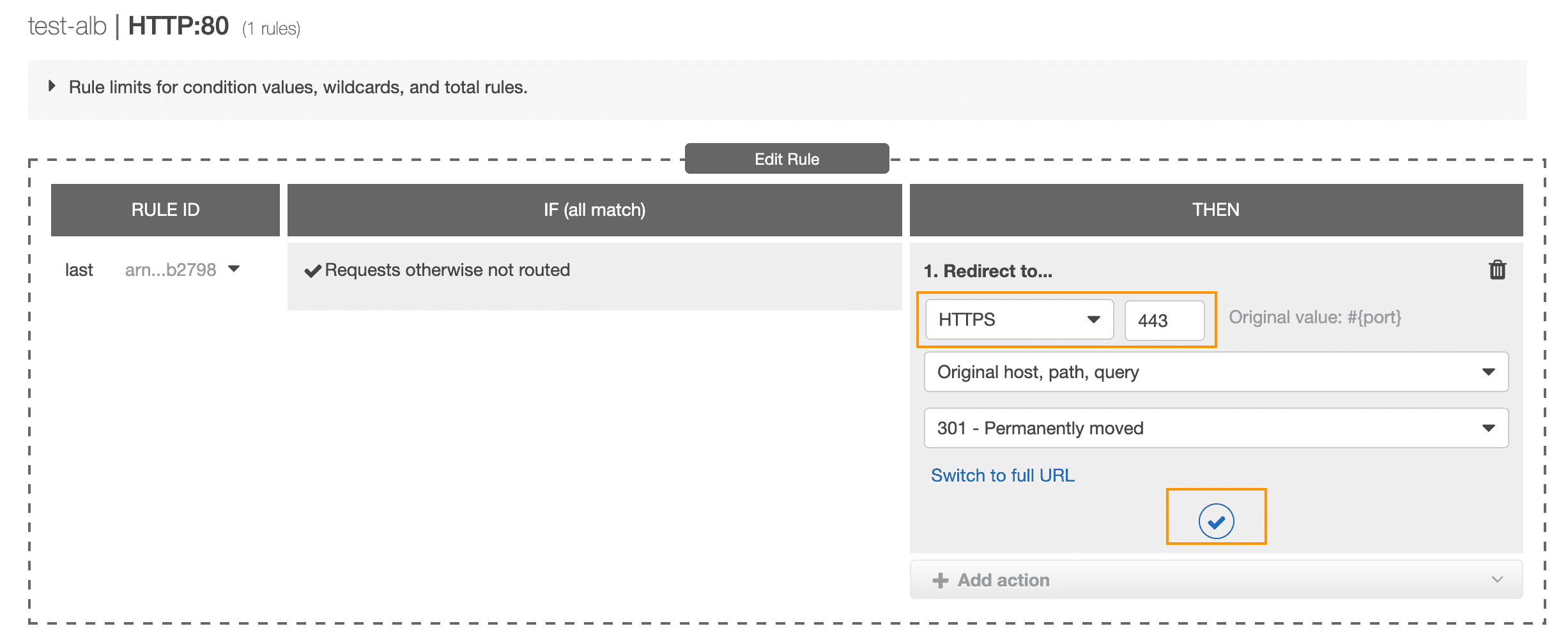Open the HTTPS protocol dropdown
This screenshot has width=1568, height=640.
(x=1019, y=319)
